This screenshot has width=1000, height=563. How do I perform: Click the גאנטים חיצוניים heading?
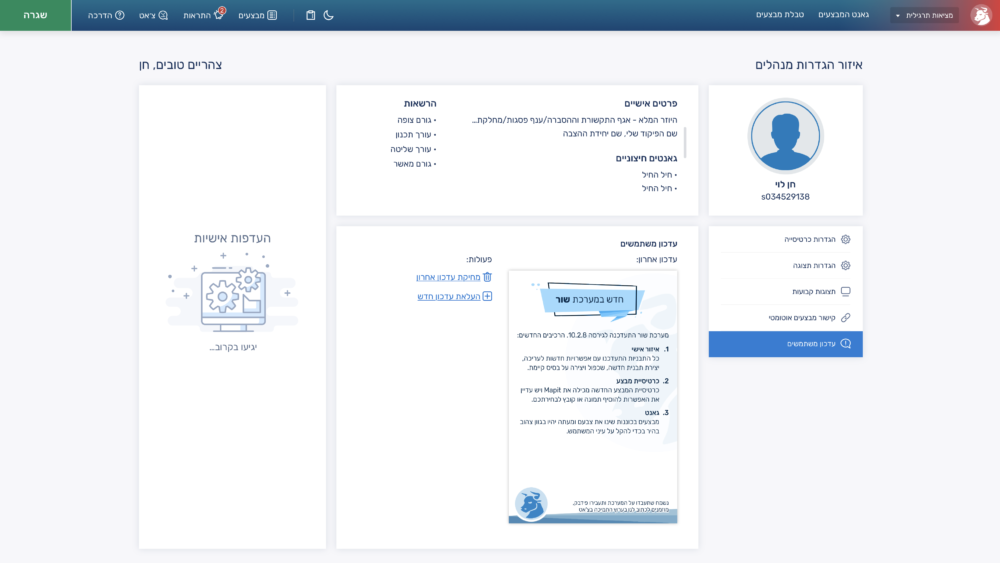pos(646,158)
